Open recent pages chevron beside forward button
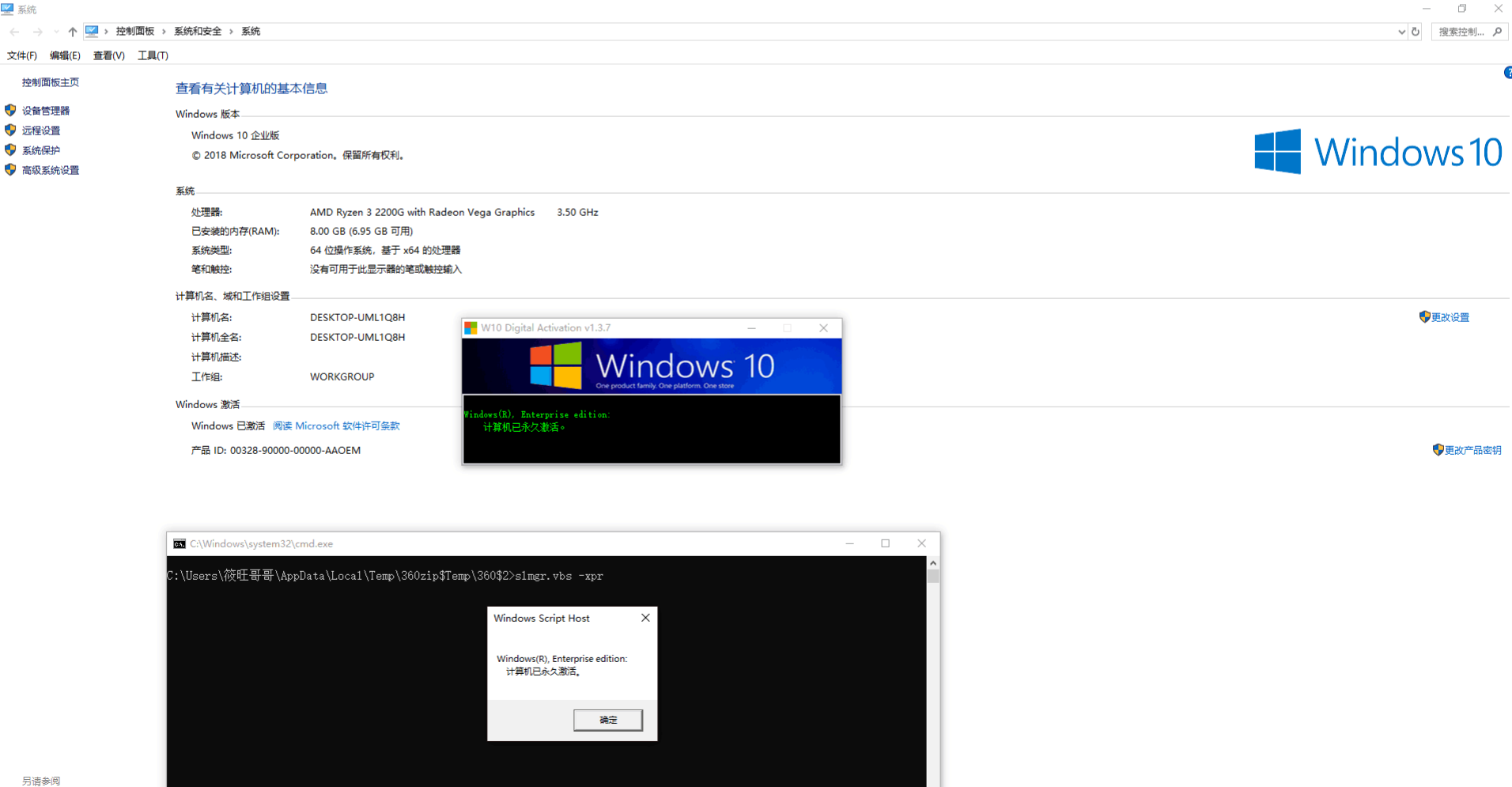1512x787 pixels. point(55,31)
